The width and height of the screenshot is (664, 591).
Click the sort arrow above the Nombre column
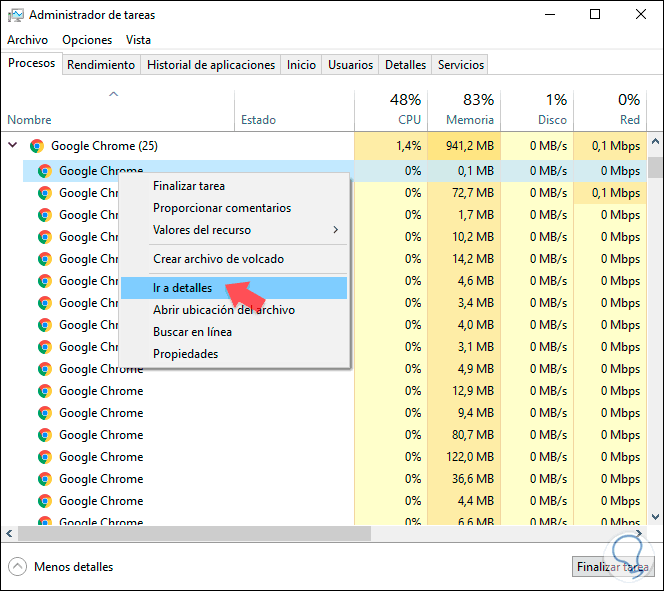coord(114,95)
